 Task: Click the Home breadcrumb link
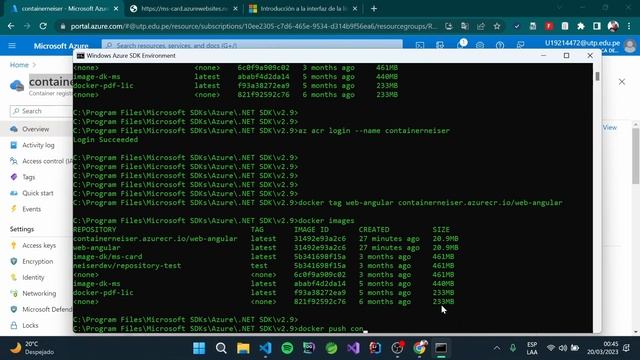coord(19,65)
